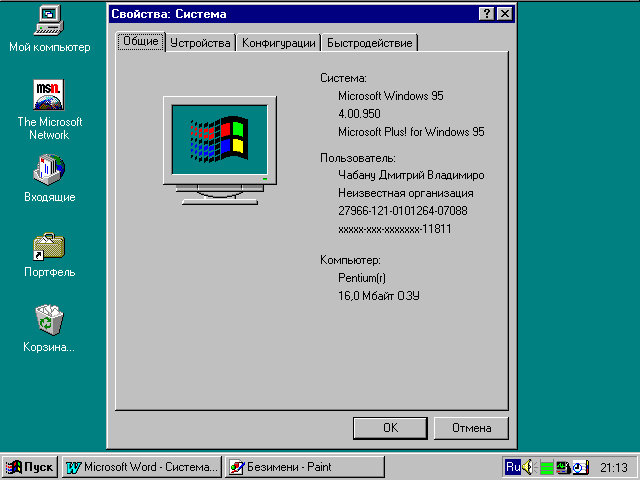Click the Неизвестная организация text
The image size is (640, 480).
coord(406,193)
